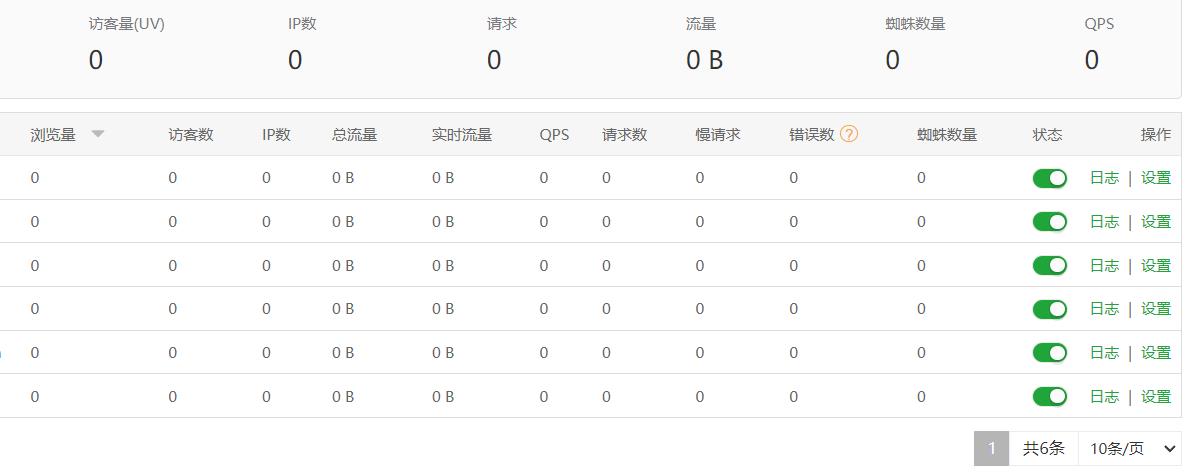Open 日志 for the last row
The height and width of the screenshot is (473, 1201).
click(x=1104, y=396)
